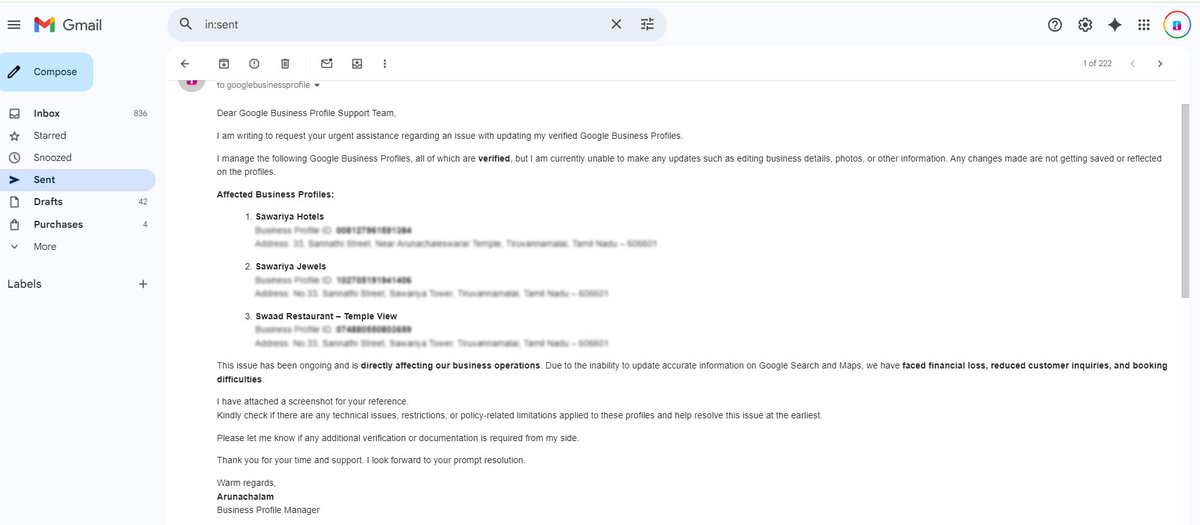Go to the older message arrow
1200x525 pixels.
coord(1160,64)
